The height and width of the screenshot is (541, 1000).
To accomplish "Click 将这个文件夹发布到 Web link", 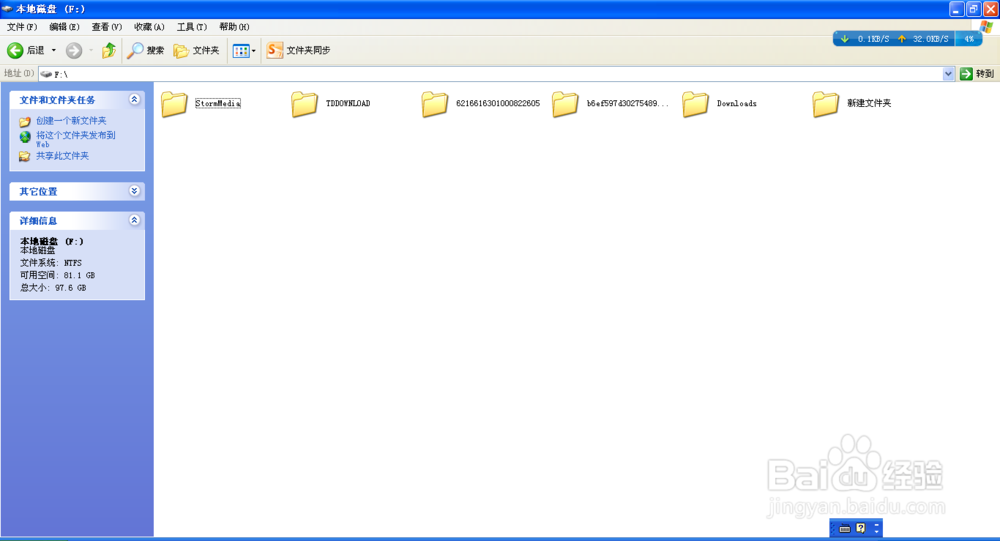I will click(75, 139).
